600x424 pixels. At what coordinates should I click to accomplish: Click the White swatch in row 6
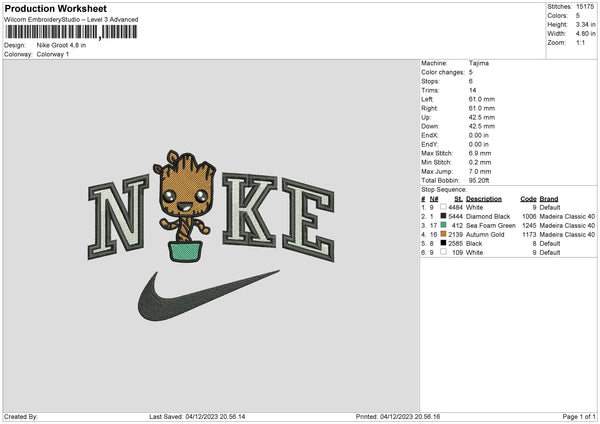443,252
